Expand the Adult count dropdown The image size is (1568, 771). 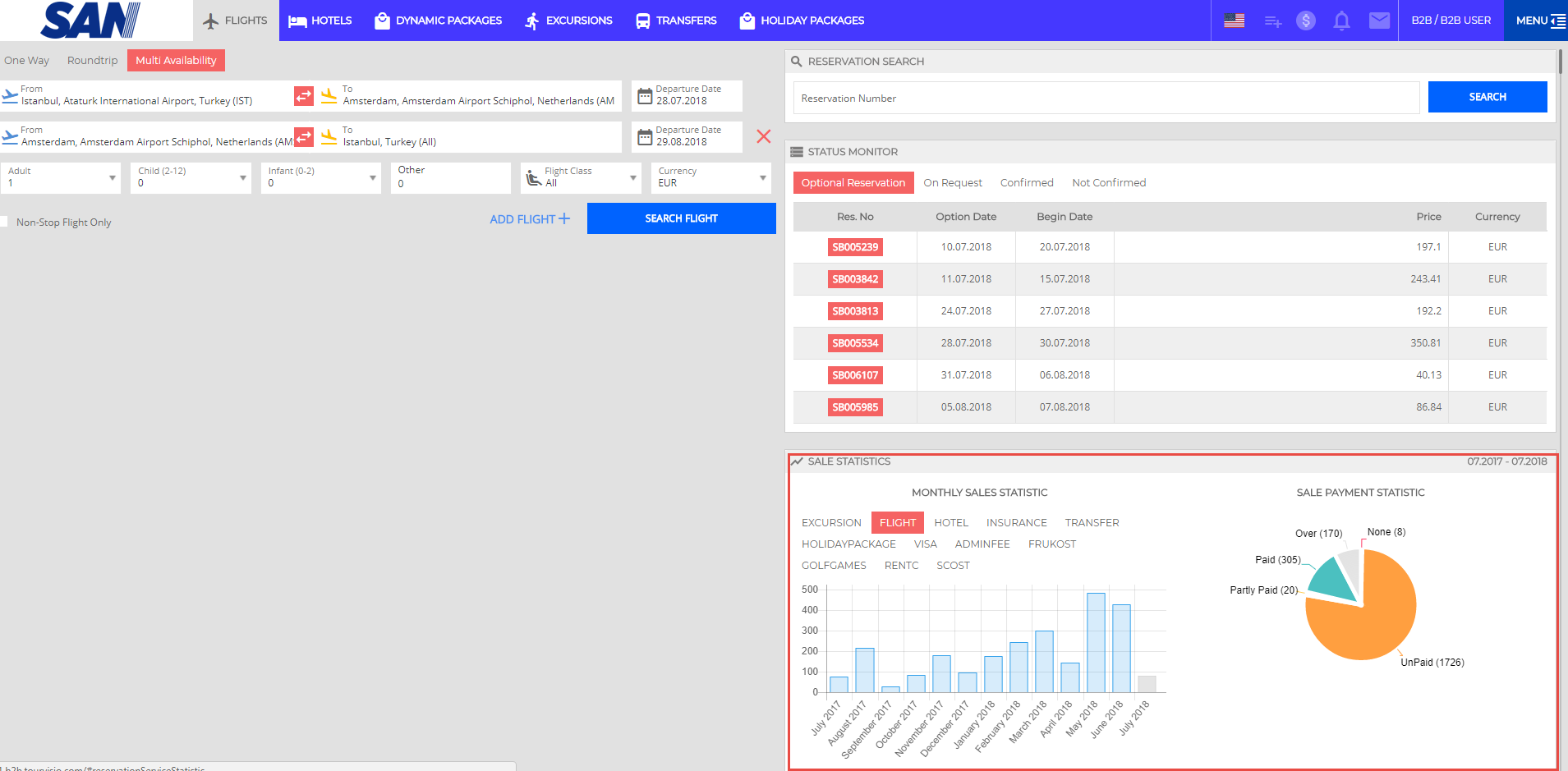pos(112,178)
